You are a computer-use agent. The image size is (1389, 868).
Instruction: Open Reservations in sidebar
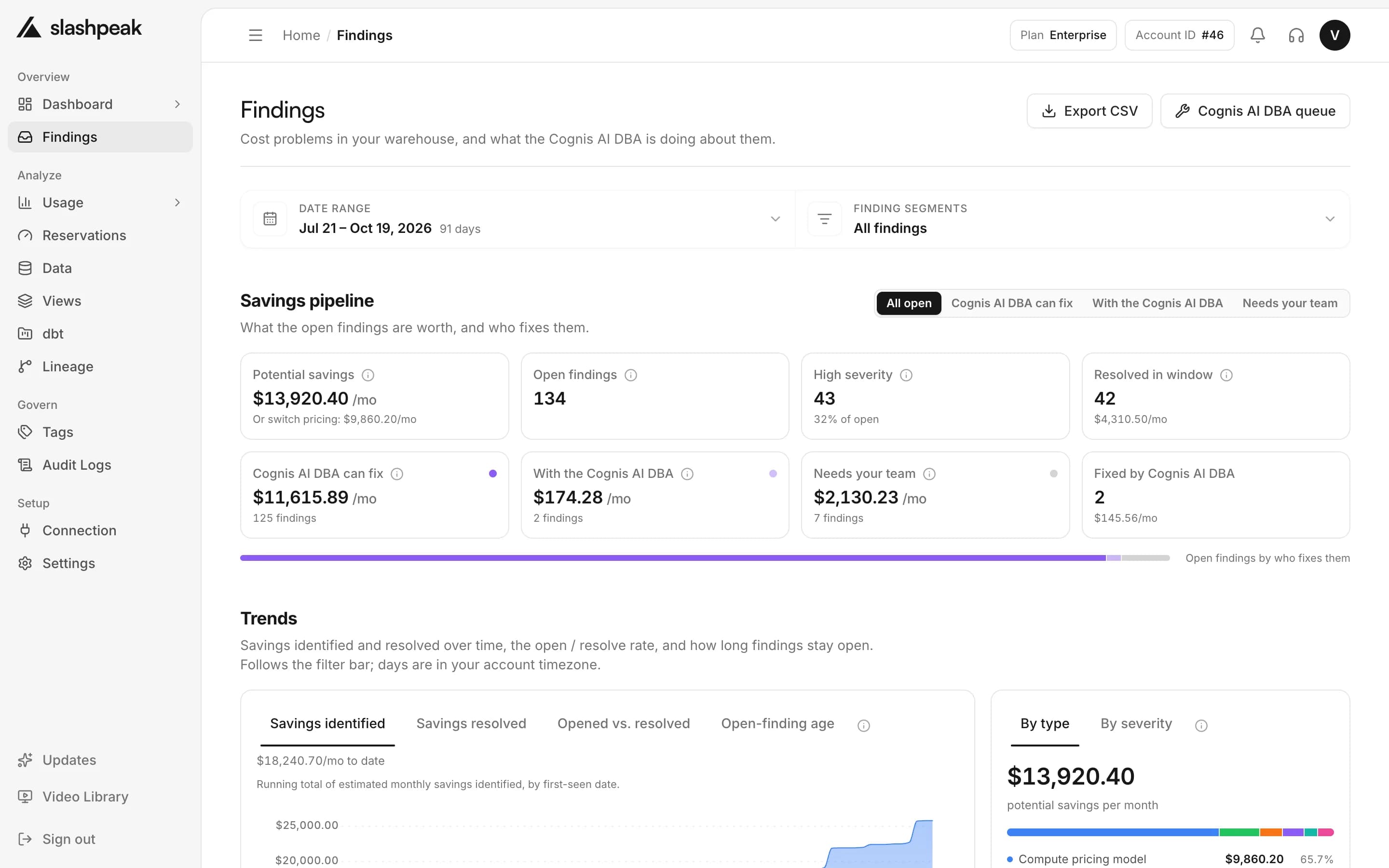100,235
